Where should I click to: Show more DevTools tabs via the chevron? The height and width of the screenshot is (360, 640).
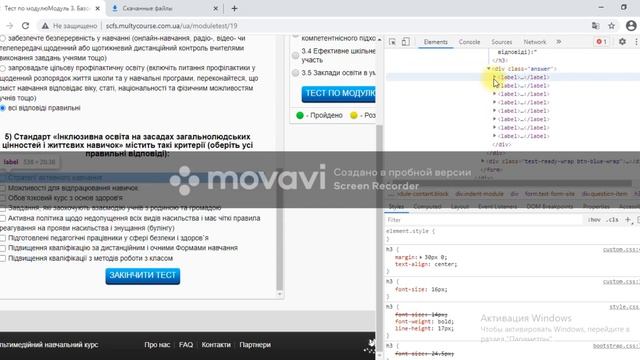coord(559,42)
